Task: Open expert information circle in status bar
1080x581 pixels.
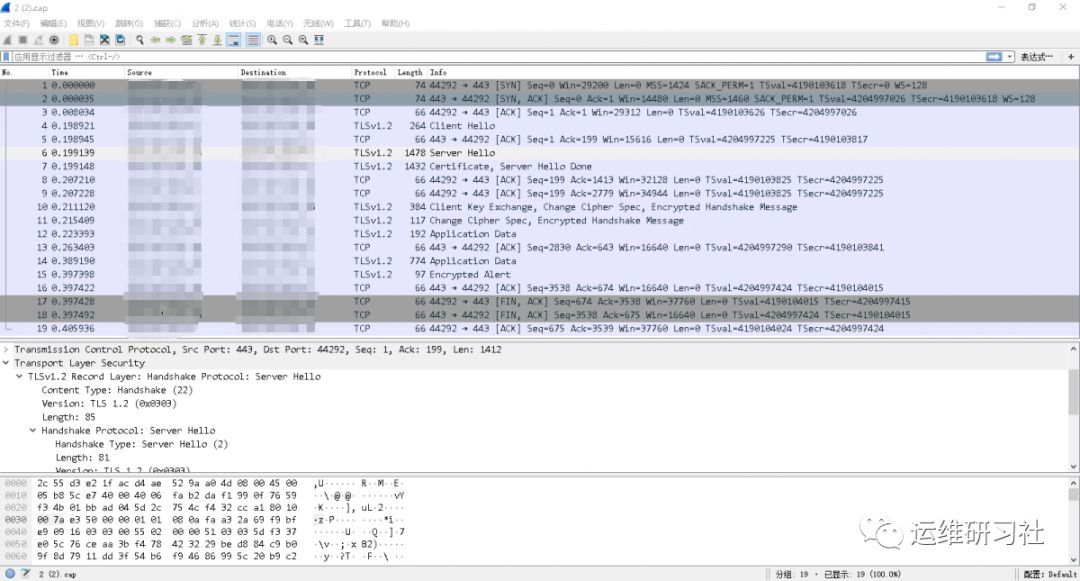Action: (10, 573)
